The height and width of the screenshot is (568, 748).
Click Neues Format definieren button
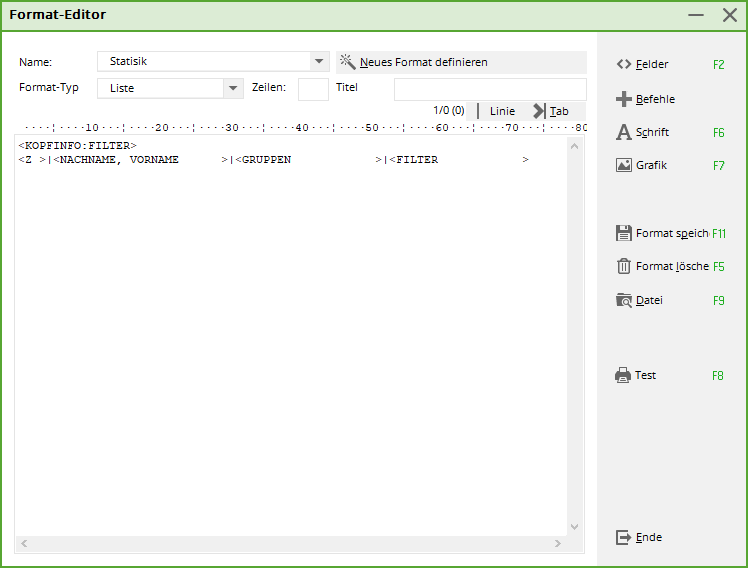(423, 62)
